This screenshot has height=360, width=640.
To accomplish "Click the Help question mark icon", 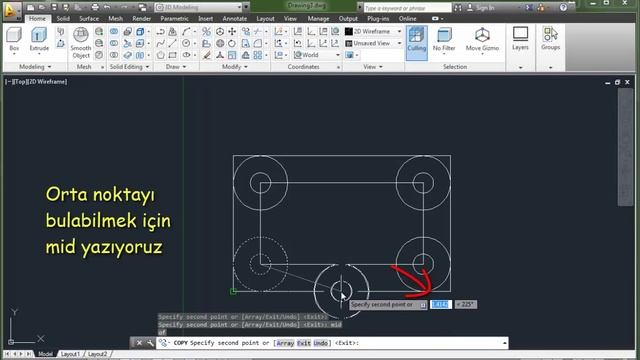I will (563, 7).
